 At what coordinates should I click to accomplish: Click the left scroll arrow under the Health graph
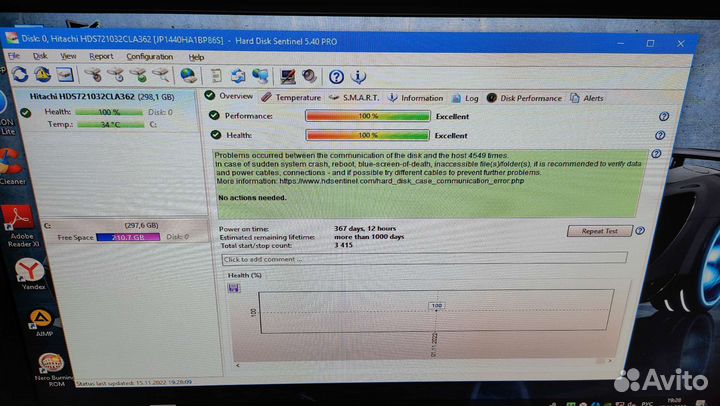(x=237, y=366)
